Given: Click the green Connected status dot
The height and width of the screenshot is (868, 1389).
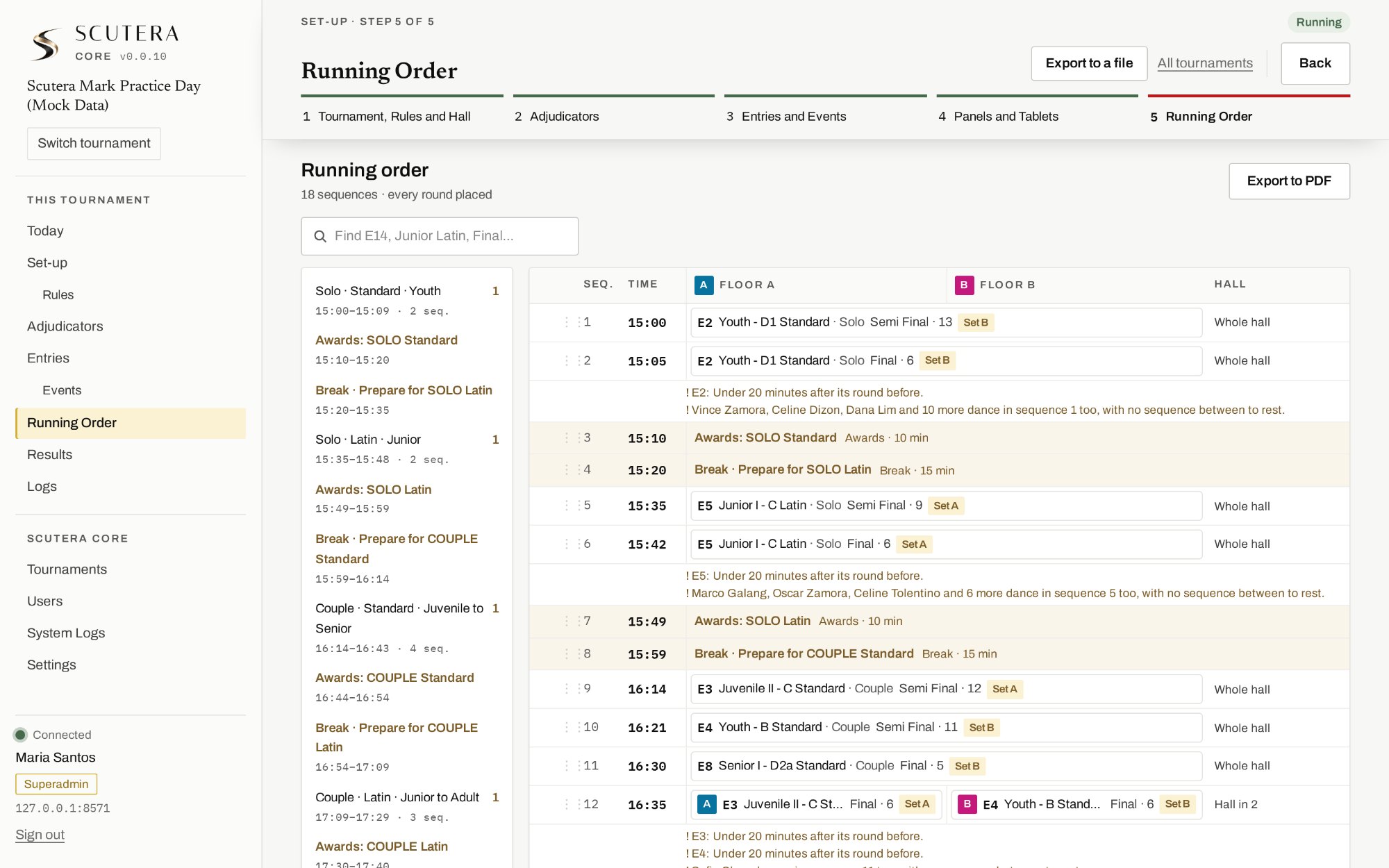Looking at the screenshot, I should pyautogui.click(x=21, y=735).
